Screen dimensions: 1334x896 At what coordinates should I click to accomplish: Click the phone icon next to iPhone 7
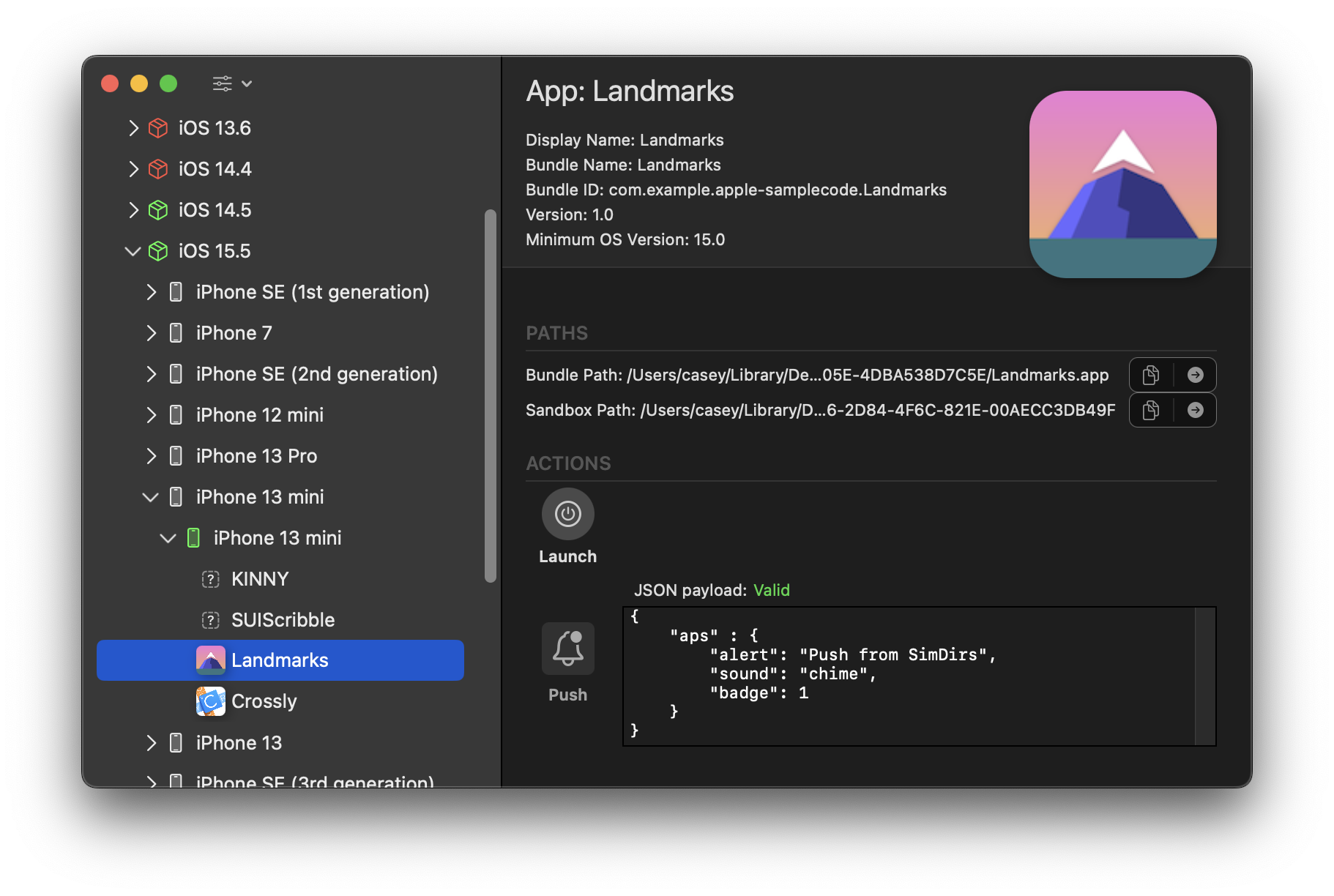click(x=176, y=333)
